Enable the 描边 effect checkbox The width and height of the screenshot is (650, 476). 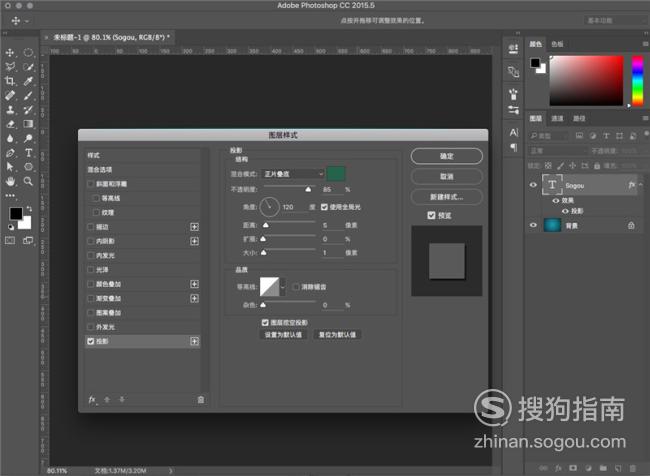point(90,227)
